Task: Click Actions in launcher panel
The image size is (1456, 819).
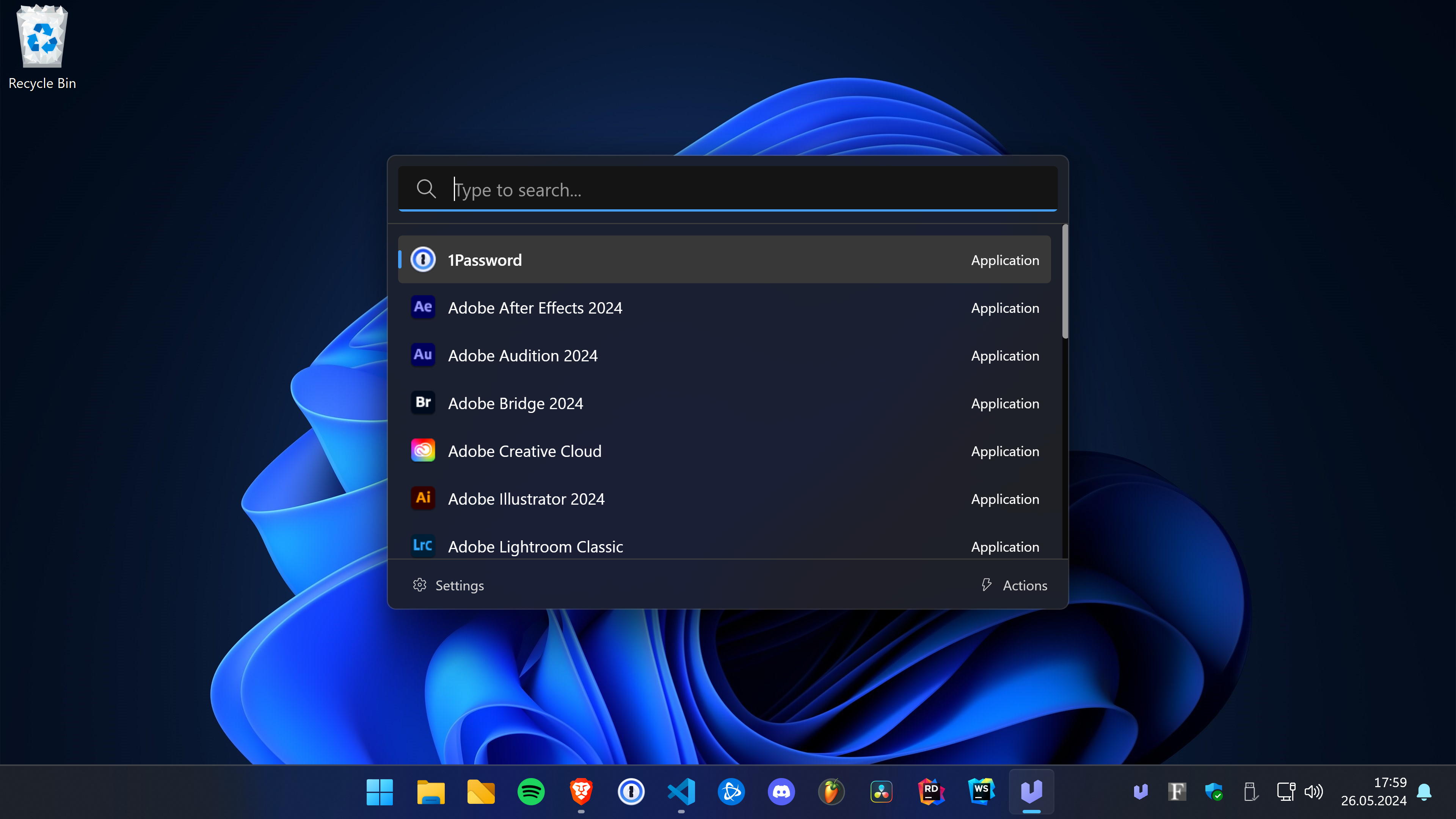Action: click(x=1013, y=585)
